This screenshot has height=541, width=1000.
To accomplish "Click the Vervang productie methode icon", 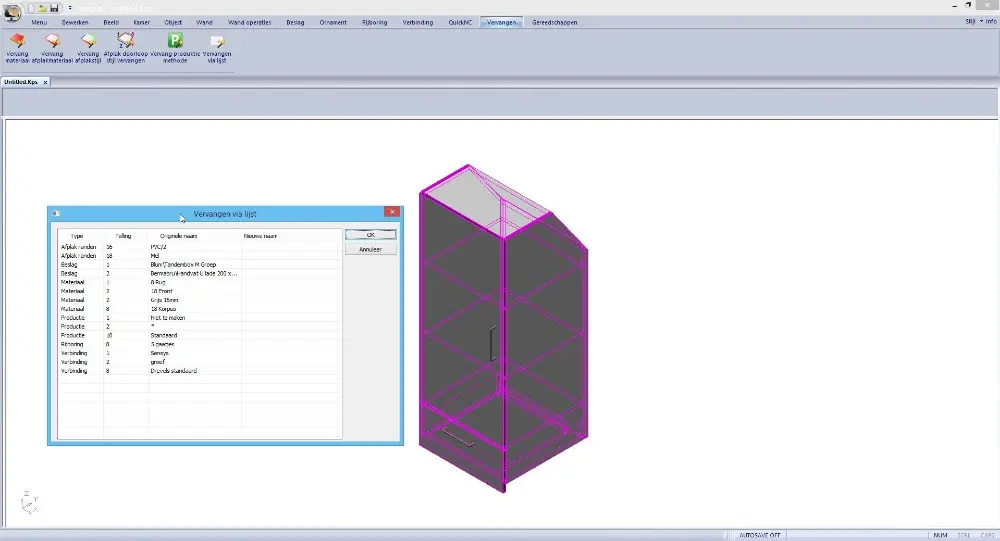I will [175, 42].
